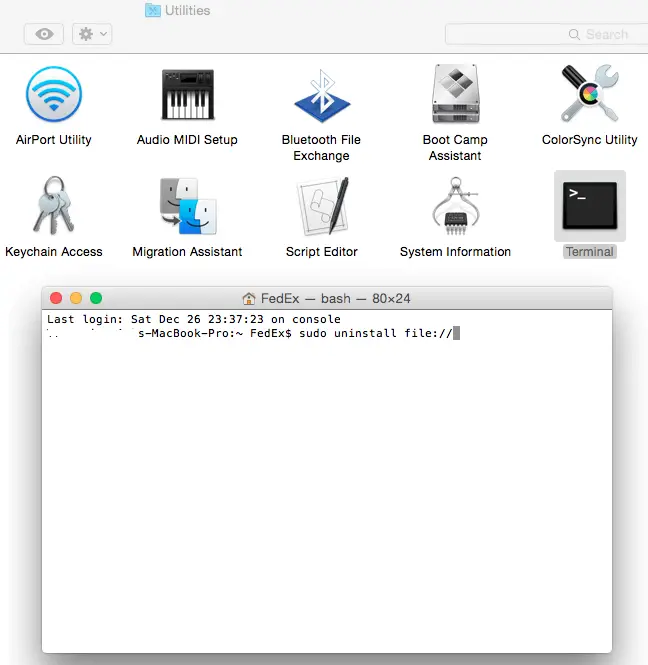648x665 pixels.
Task: Click 'sudo uninstall file://' command text
Action: 376,333
